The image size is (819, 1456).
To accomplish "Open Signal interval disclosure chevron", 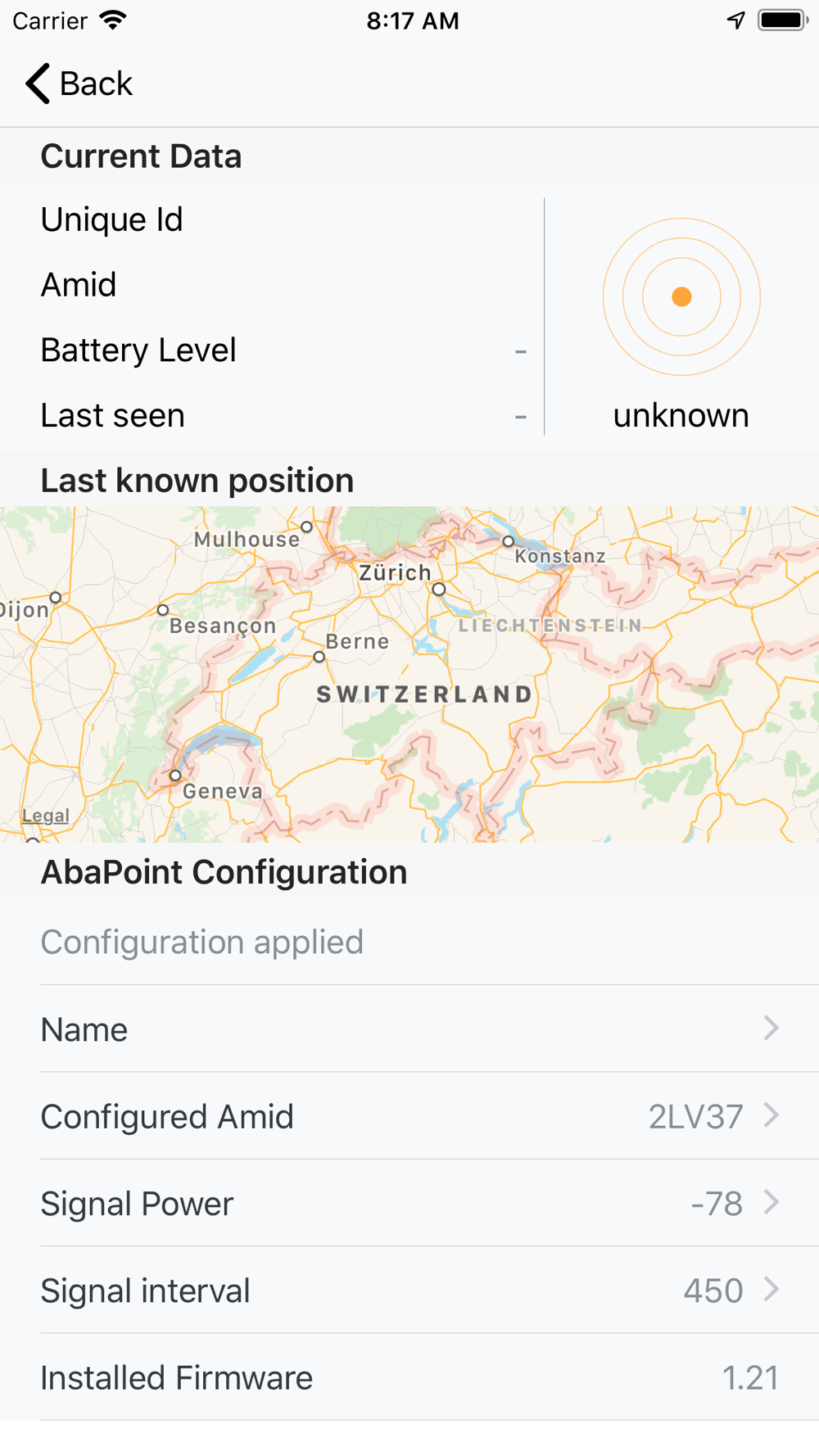I will point(771,1290).
